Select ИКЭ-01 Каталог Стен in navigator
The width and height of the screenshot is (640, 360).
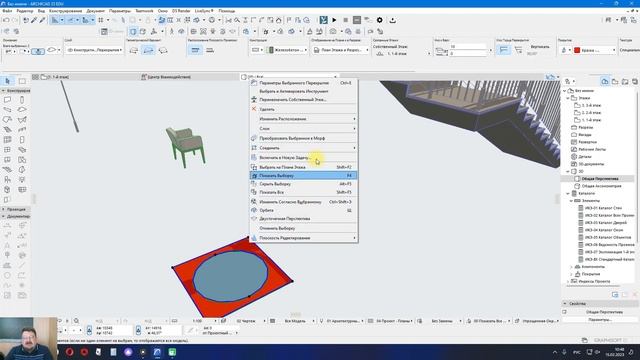[603, 208]
